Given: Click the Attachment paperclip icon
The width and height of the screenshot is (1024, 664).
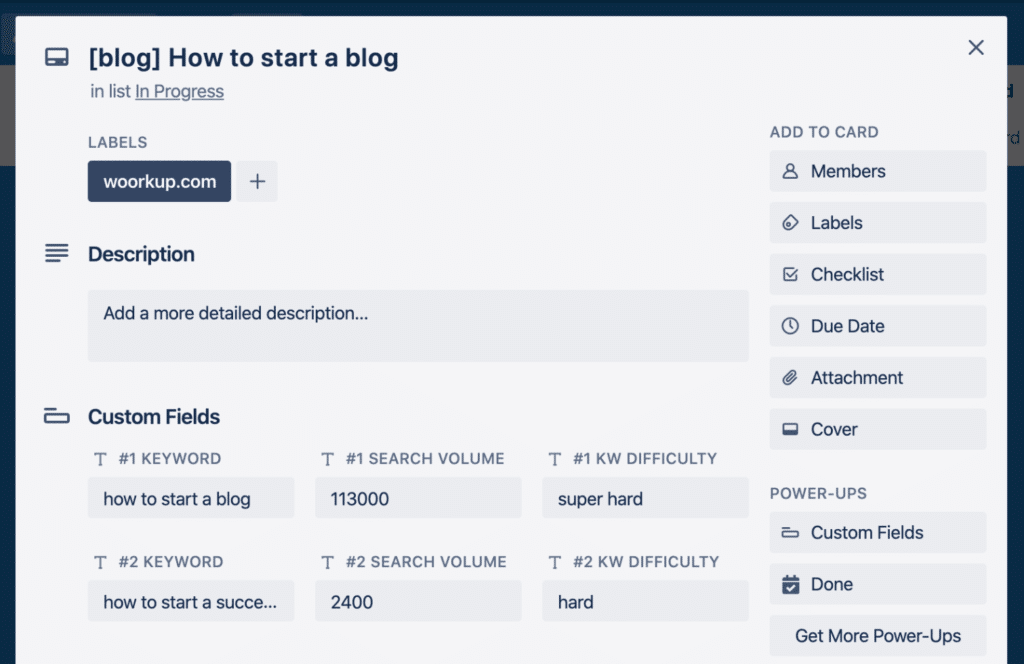Looking at the screenshot, I should (x=791, y=377).
